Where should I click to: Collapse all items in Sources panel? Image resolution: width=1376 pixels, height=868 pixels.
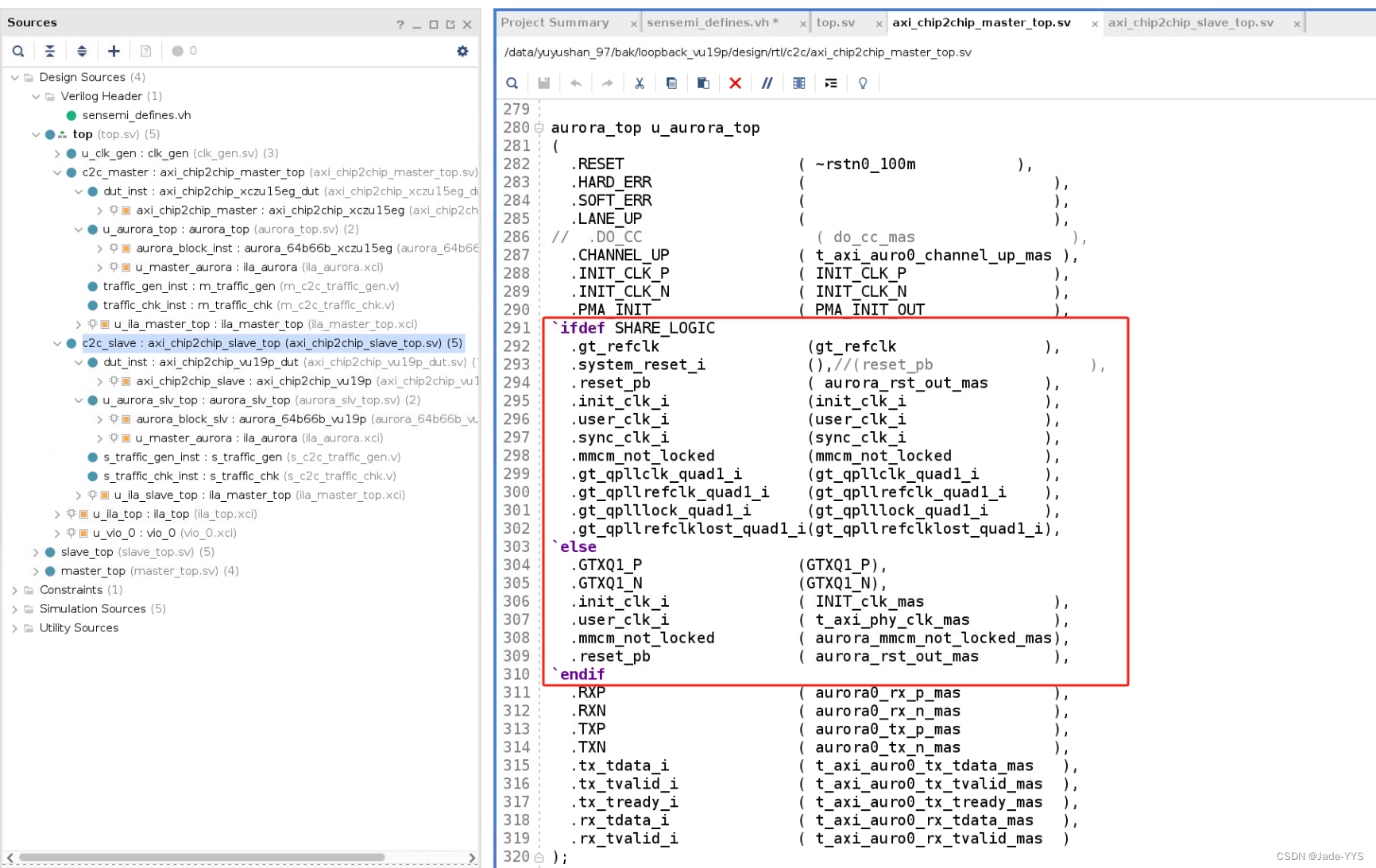point(50,51)
